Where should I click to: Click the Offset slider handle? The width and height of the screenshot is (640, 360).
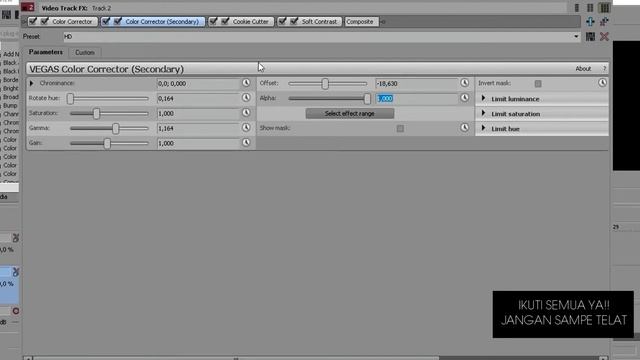click(325, 84)
